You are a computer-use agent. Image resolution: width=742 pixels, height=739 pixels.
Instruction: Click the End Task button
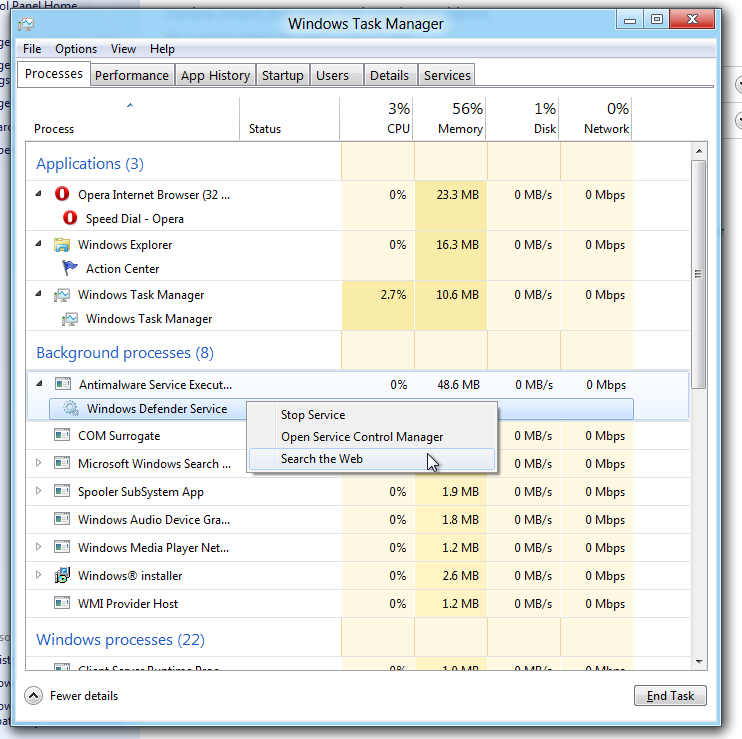click(x=670, y=695)
